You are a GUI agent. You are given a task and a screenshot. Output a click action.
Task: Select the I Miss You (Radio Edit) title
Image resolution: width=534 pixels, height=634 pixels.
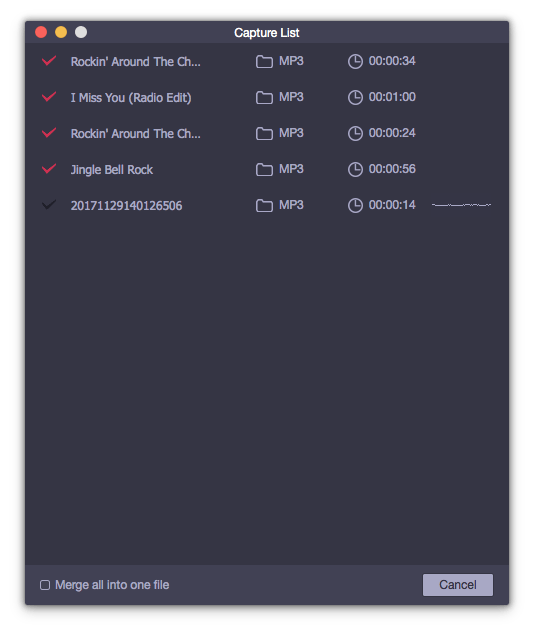pos(131,98)
